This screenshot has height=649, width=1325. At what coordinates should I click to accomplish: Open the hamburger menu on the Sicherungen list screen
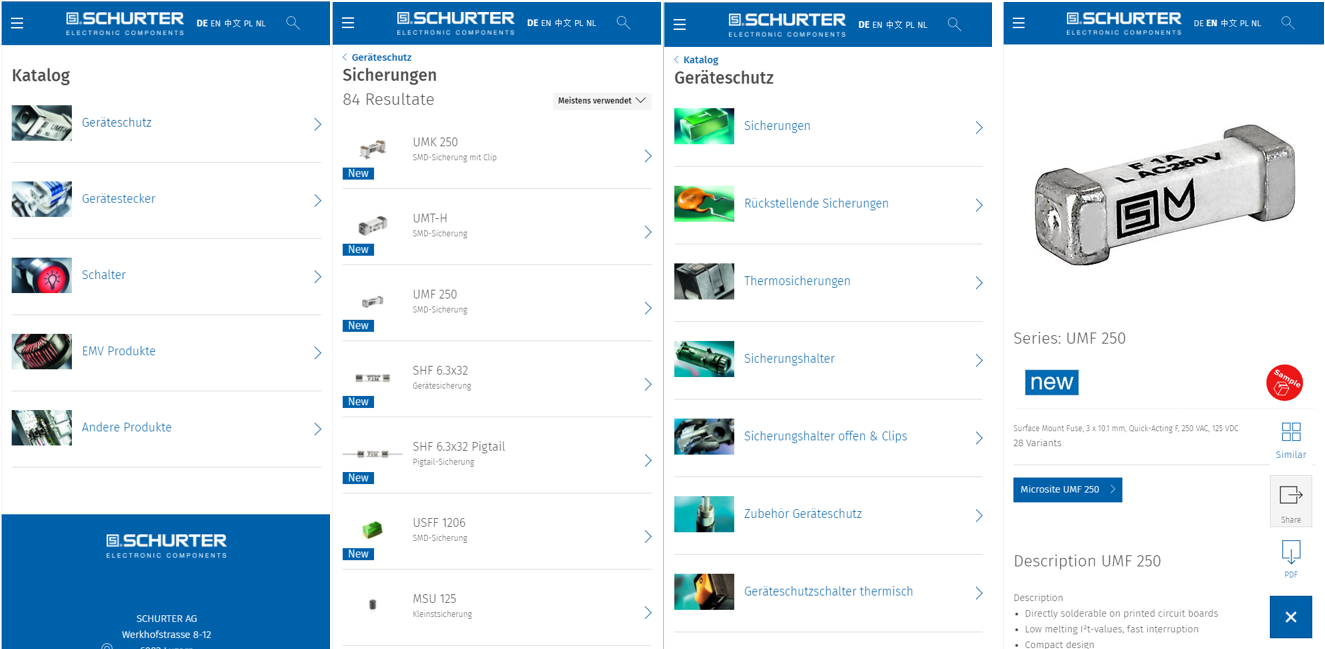(x=348, y=23)
